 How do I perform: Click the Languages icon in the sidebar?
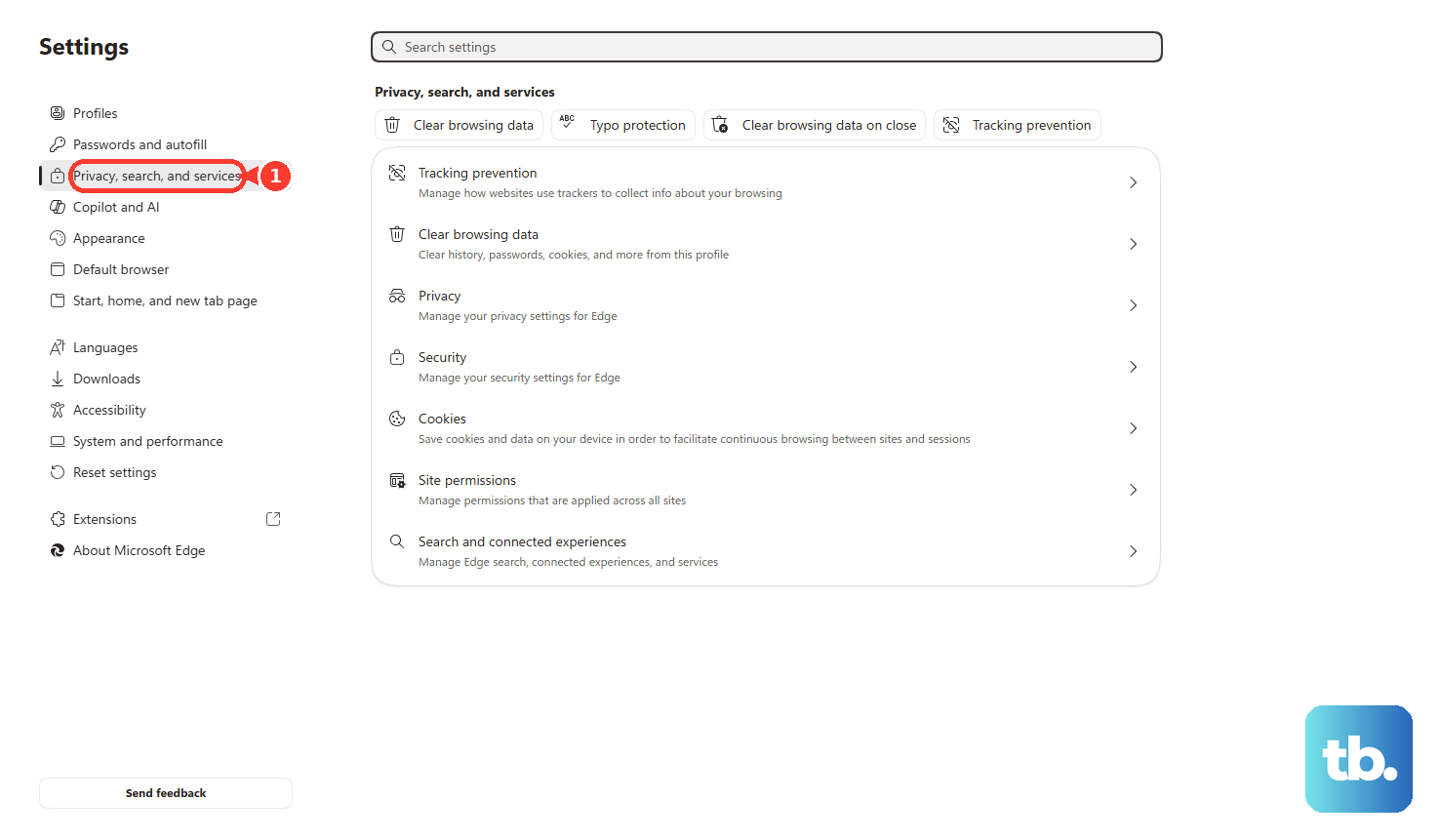coord(58,347)
